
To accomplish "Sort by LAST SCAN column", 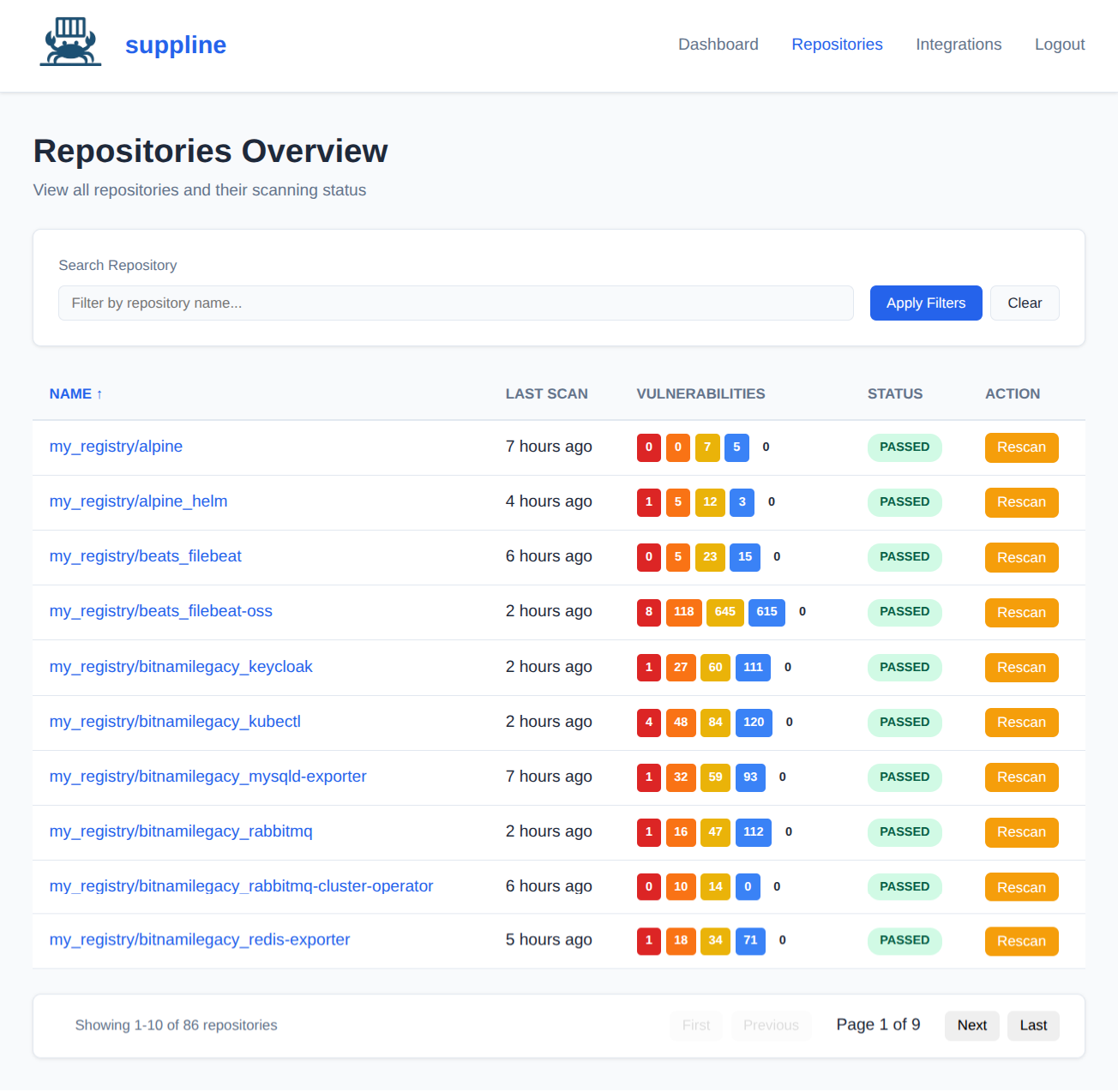I will click(x=546, y=393).
